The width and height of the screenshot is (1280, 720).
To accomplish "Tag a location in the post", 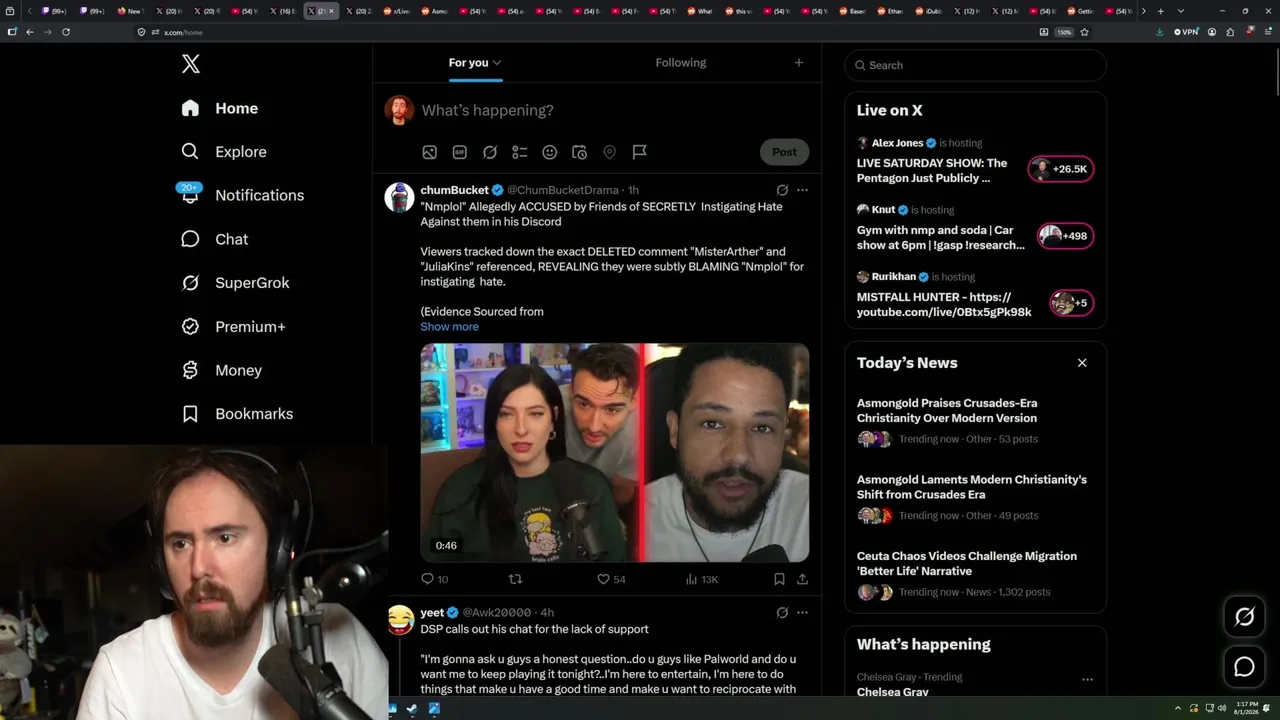I will [x=610, y=152].
